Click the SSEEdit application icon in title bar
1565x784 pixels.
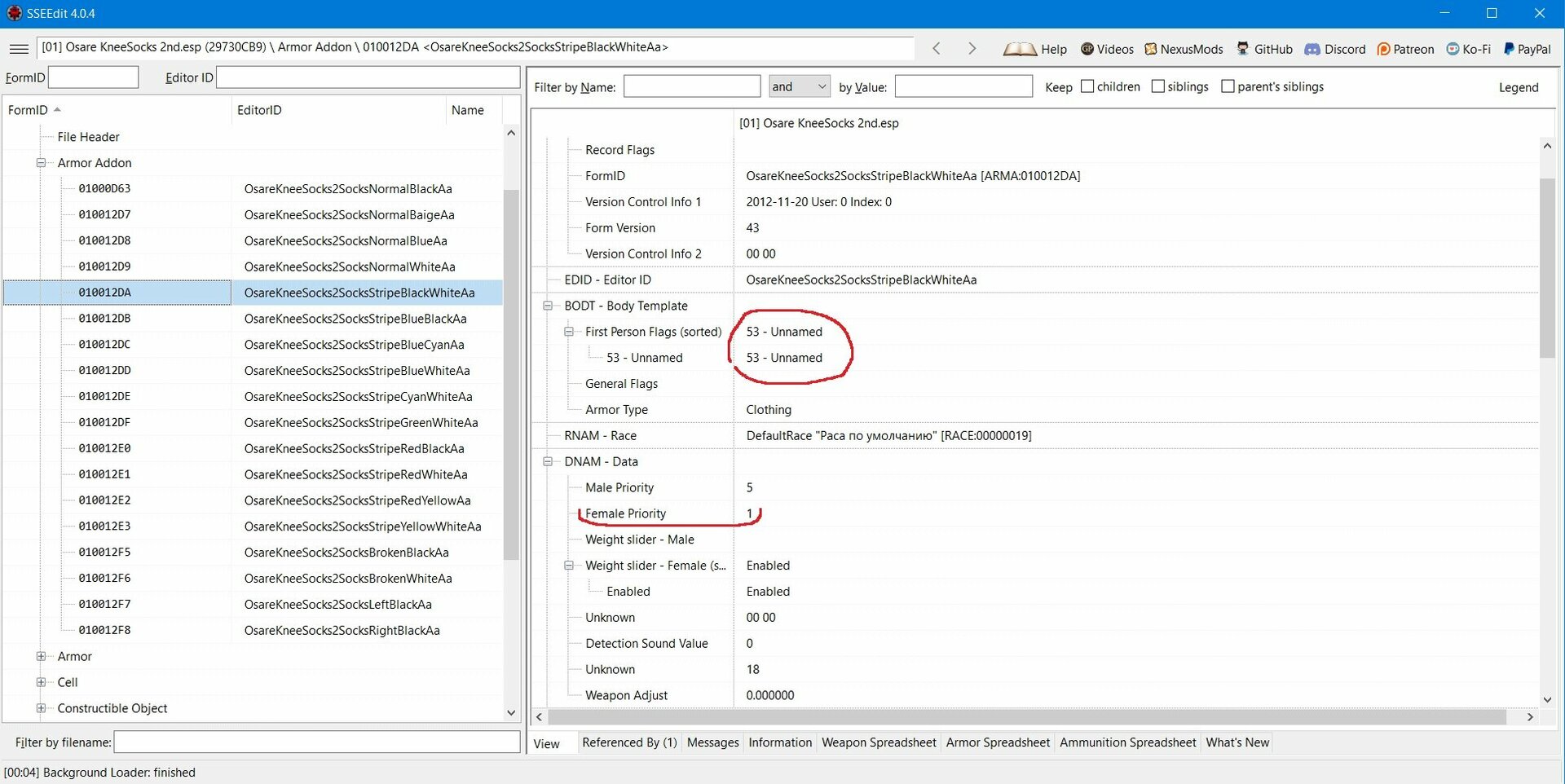[14, 13]
